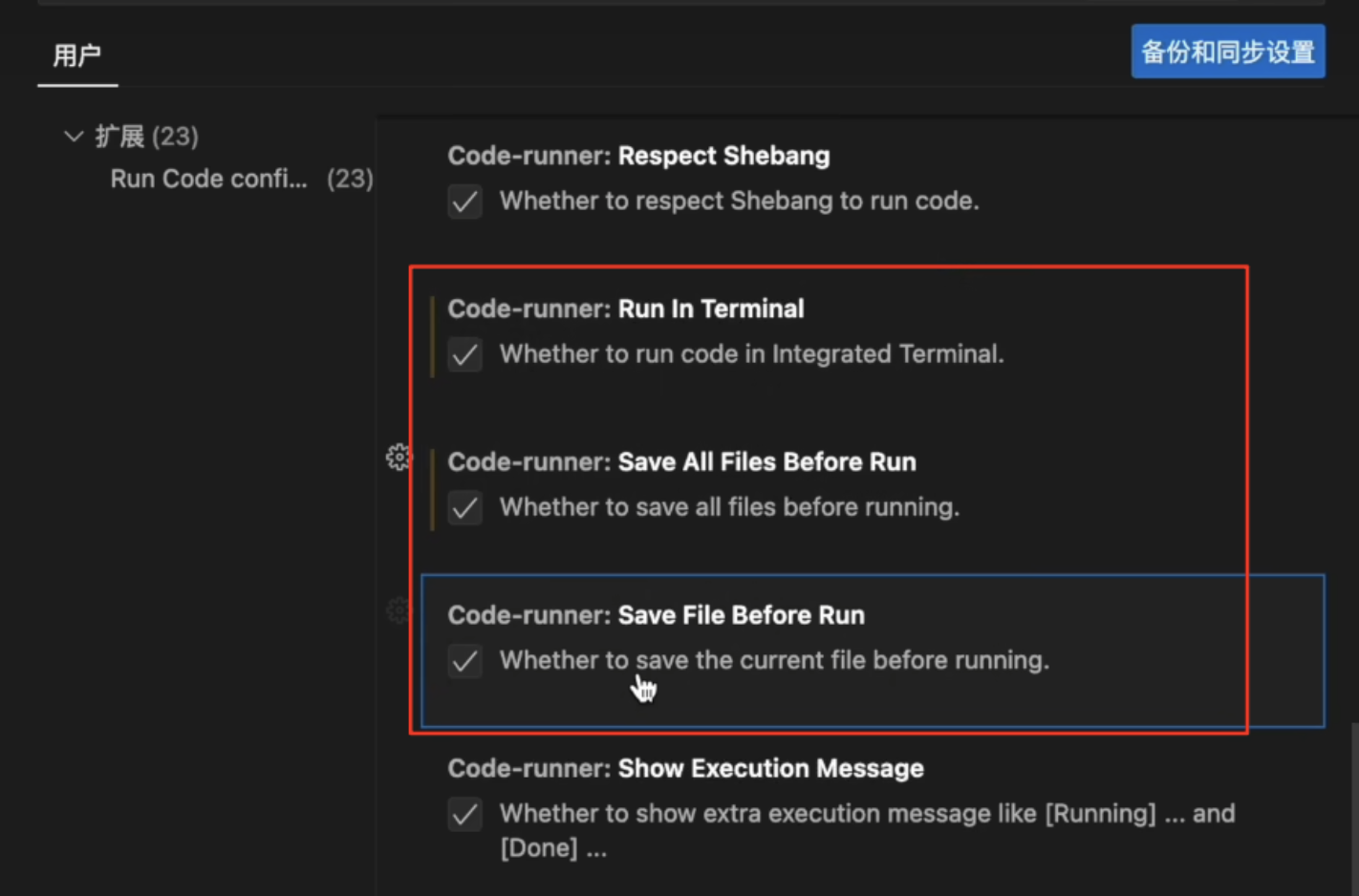Click 'Whether to run code in Integrated Terminal.' text
Screen dimensions: 1359x896
pos(752,353)
